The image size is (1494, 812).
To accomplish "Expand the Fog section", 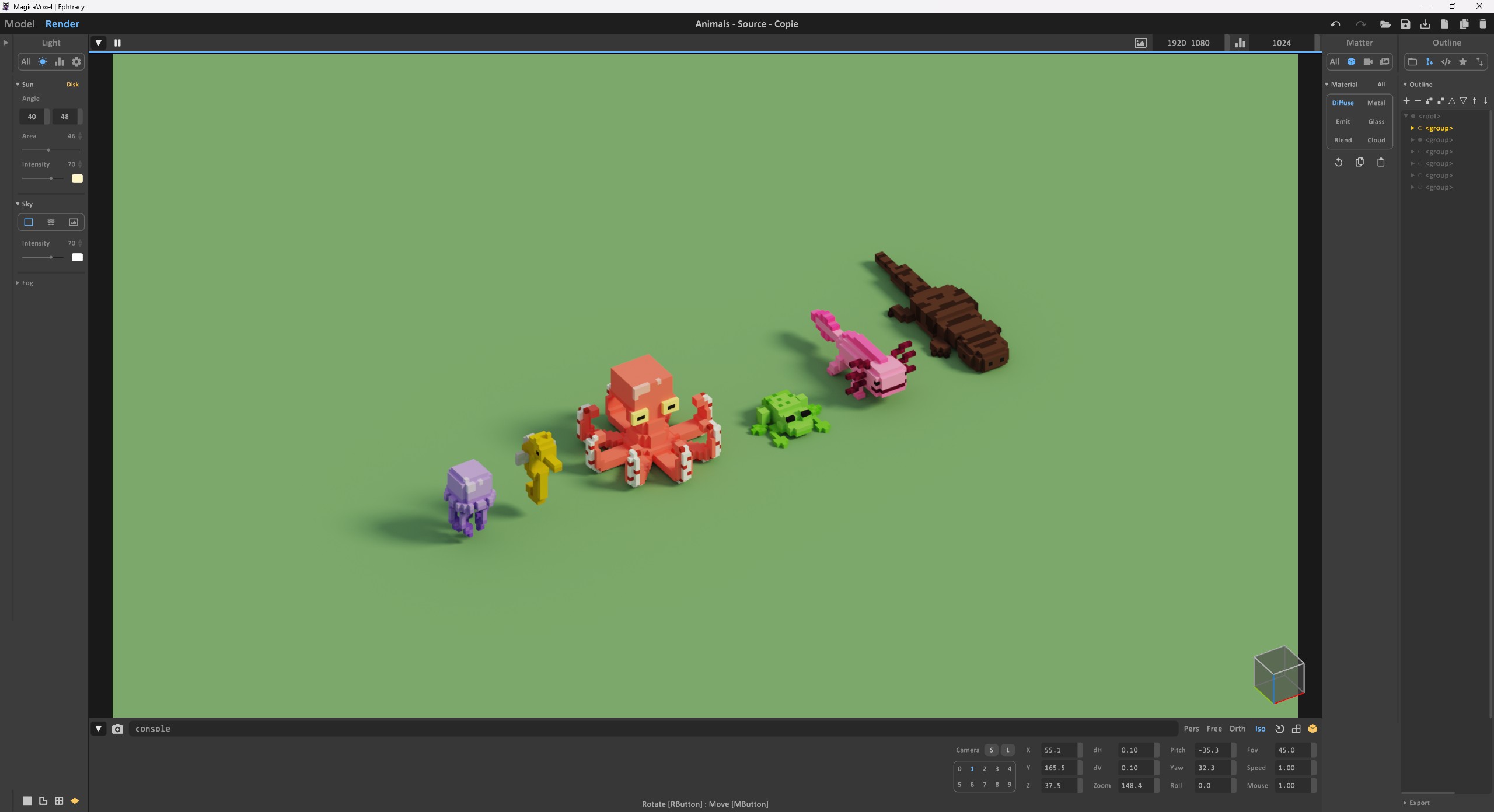I will pos(27,283).
